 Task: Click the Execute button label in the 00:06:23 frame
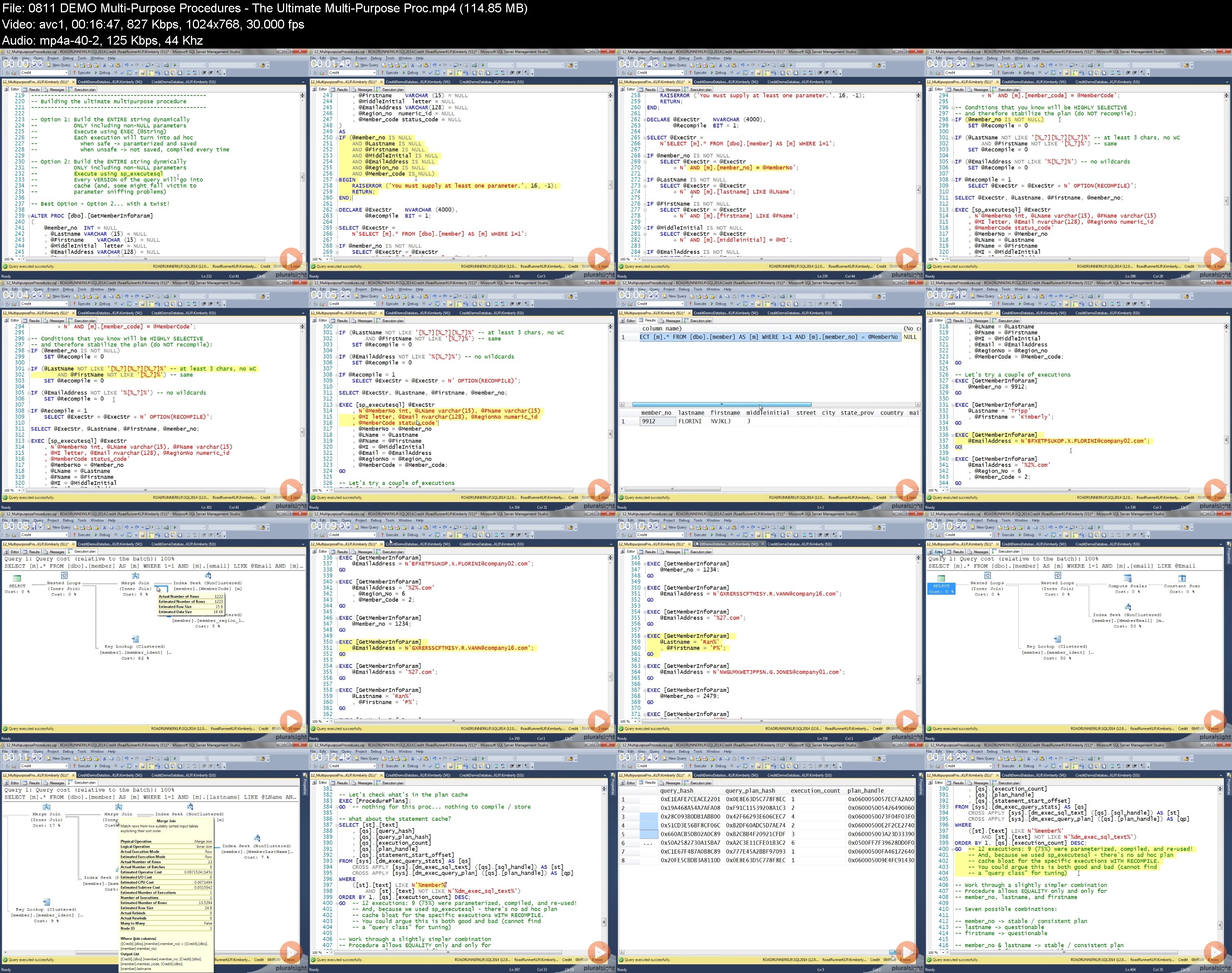tap(700, 304)
